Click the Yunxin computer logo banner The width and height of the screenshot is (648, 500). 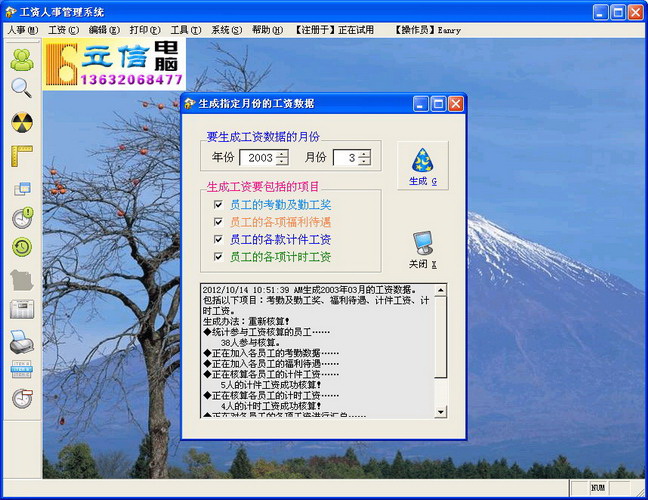pos(114,64)
